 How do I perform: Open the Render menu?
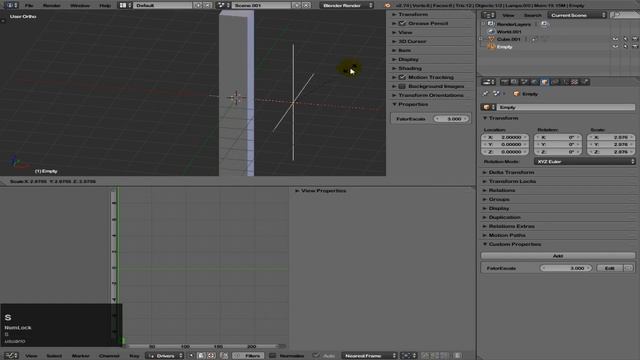coord(51,5)
